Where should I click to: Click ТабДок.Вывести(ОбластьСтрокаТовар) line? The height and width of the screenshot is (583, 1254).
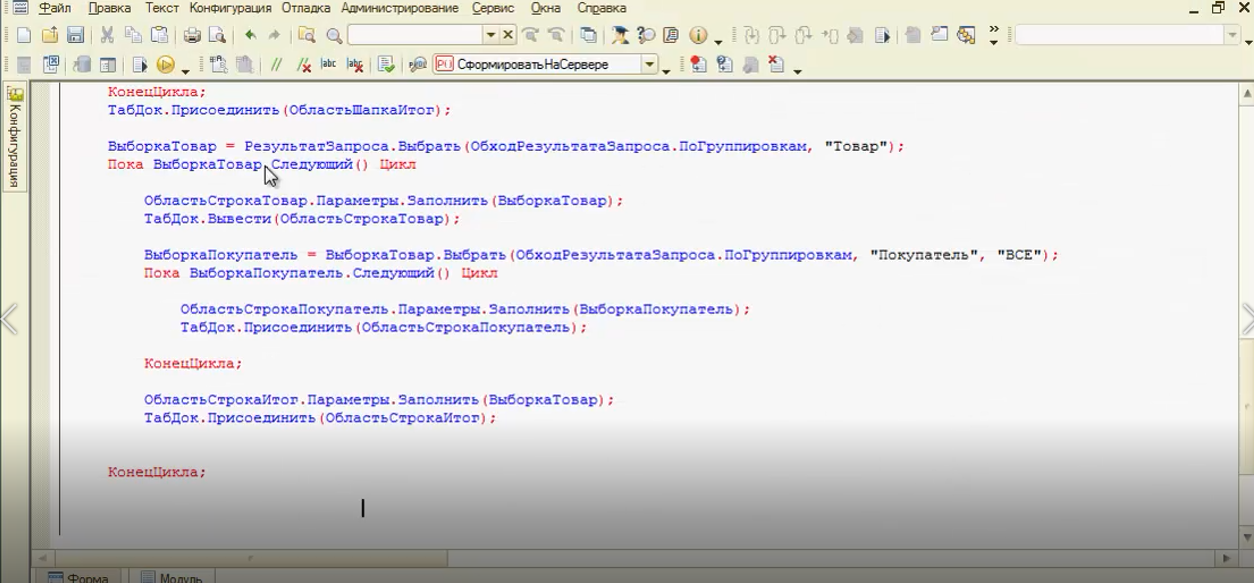click(302, 218)
